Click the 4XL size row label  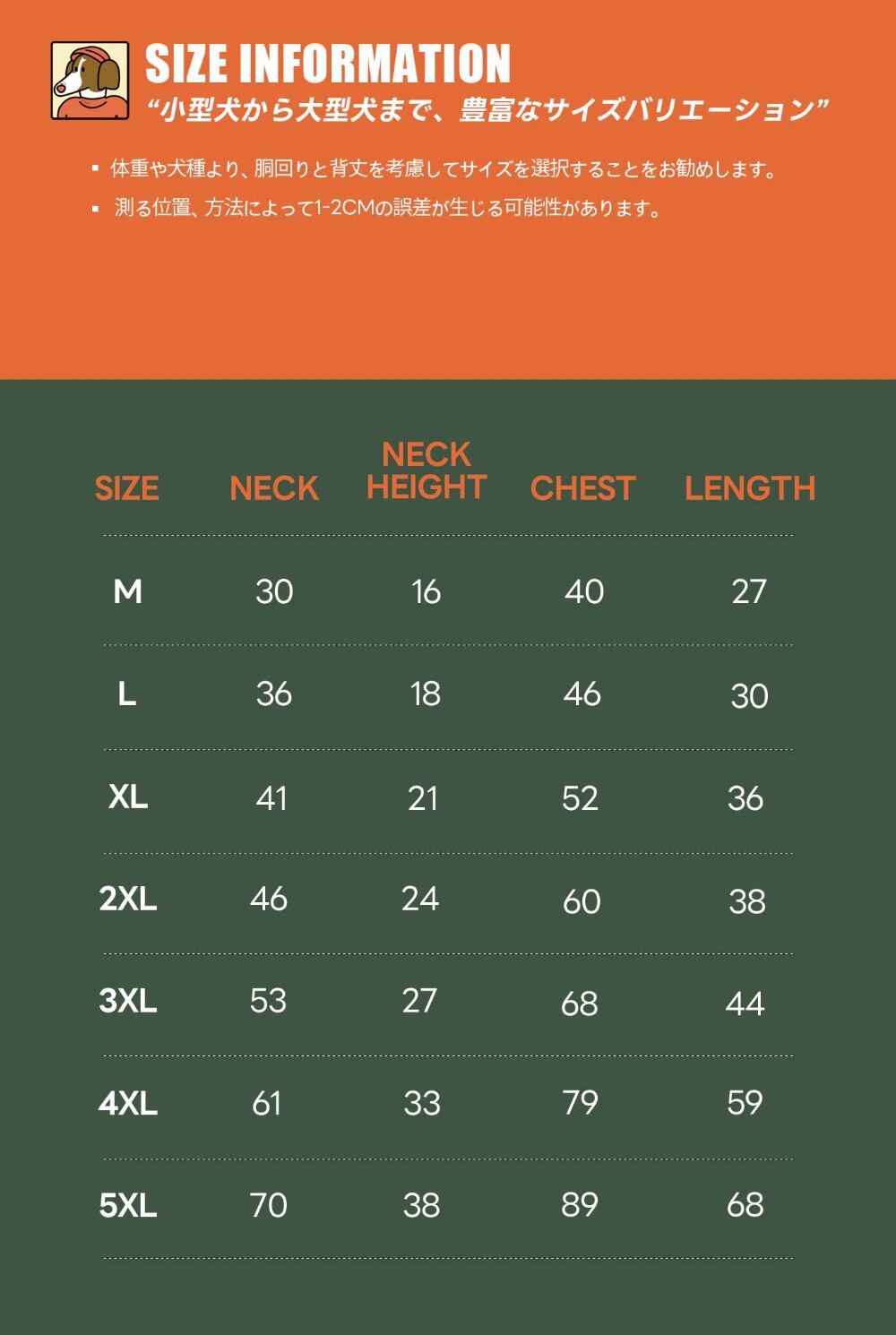coord(127,1103)
